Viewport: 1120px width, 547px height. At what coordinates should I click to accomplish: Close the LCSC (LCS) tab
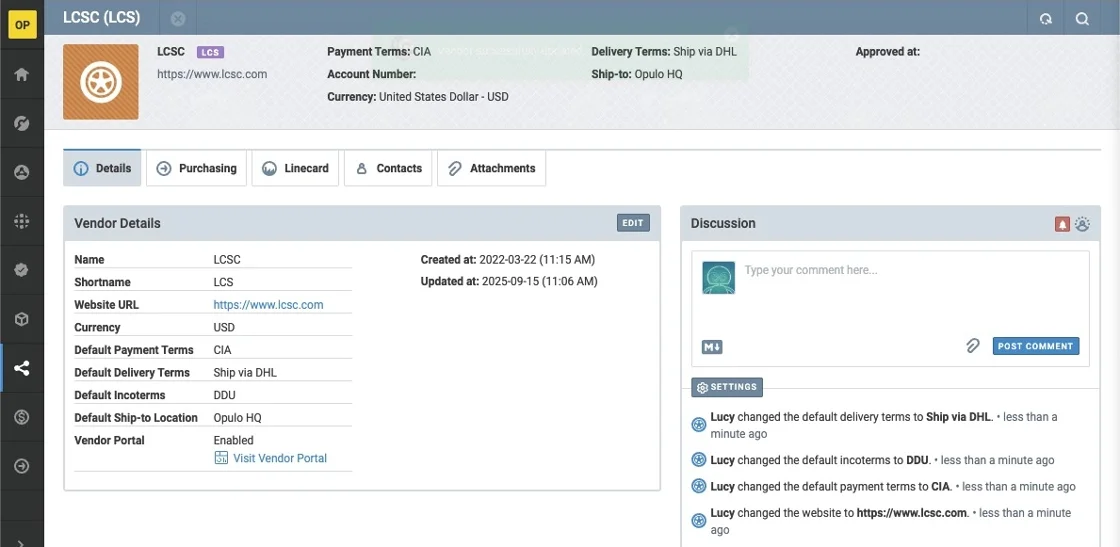point(178,19)
